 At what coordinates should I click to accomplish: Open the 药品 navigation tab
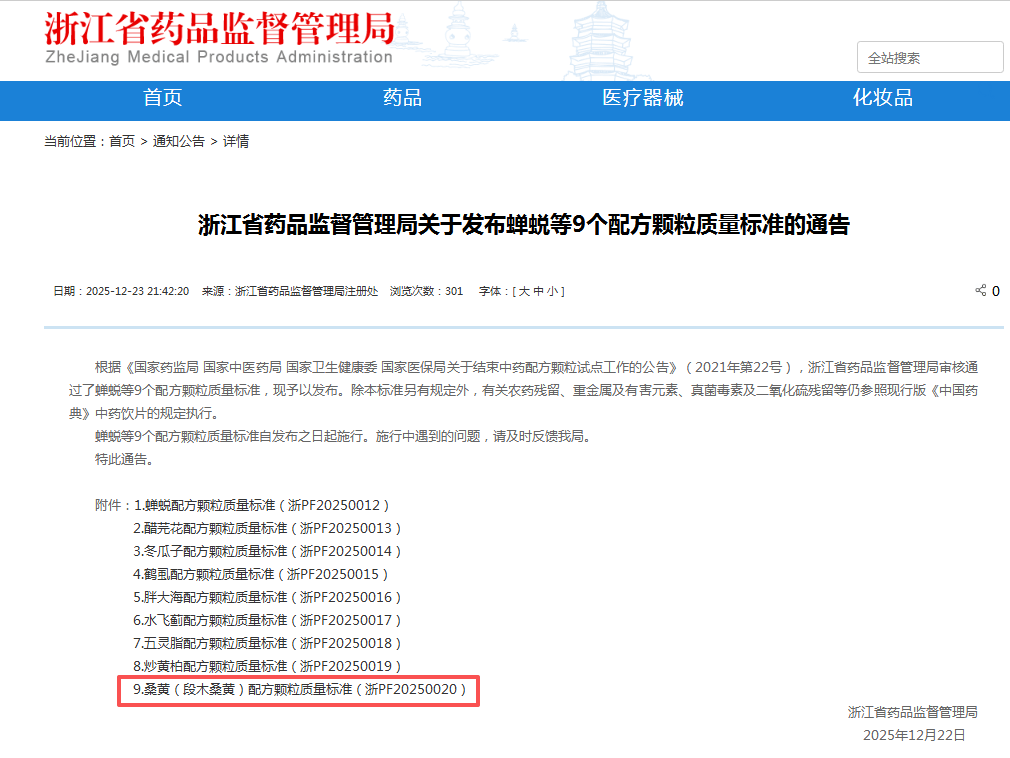[x=403, y=98]
